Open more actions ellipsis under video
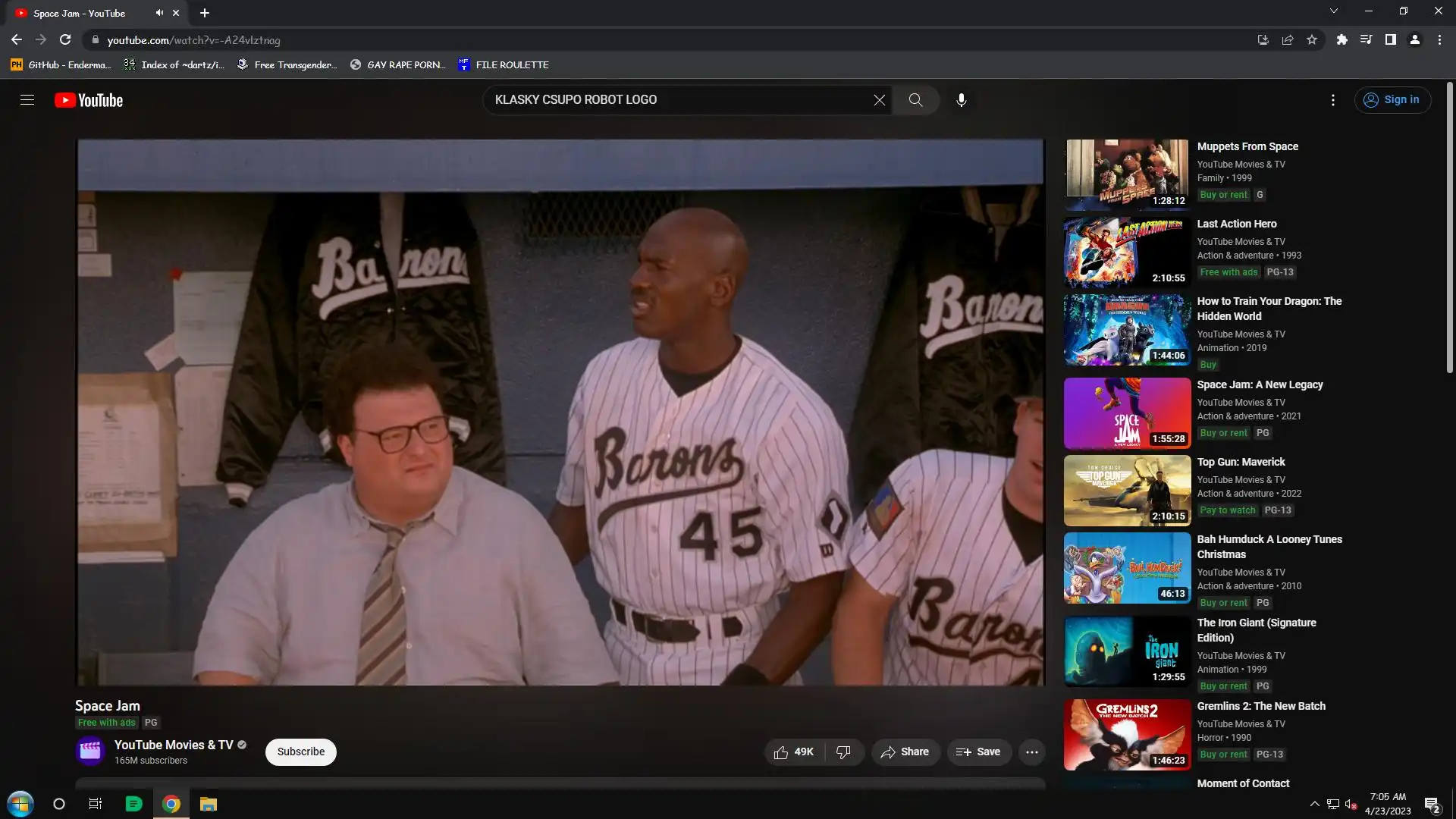This screenshot has height=819, width=1456. click(x=1031, y=752)
